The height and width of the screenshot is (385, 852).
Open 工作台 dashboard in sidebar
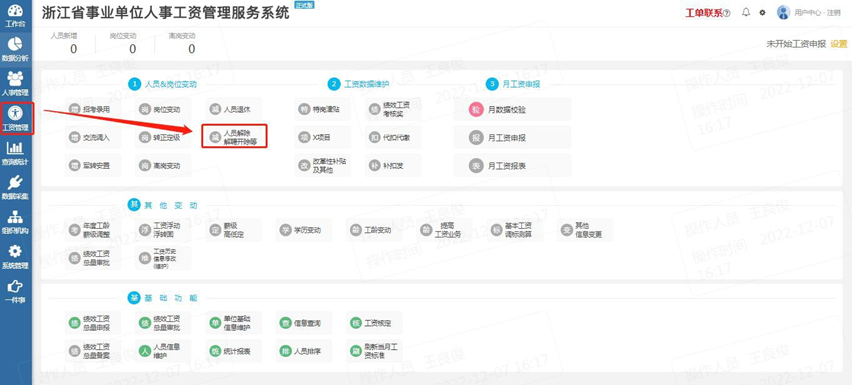16,16
